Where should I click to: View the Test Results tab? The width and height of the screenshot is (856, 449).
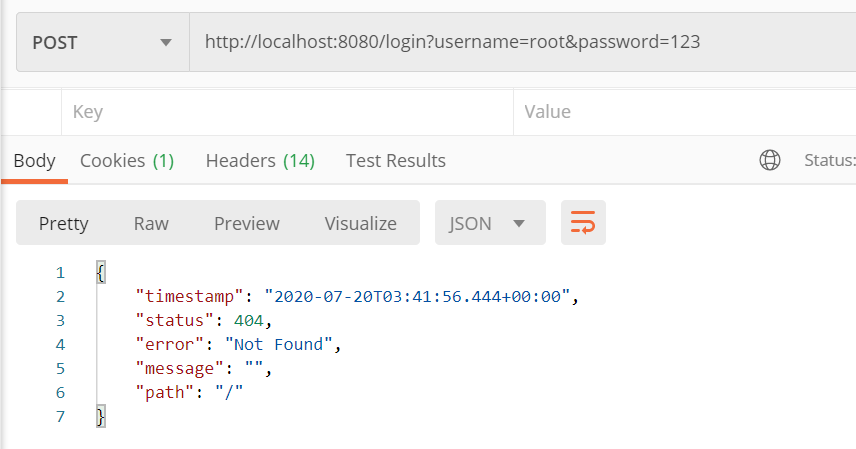point(396,161)
